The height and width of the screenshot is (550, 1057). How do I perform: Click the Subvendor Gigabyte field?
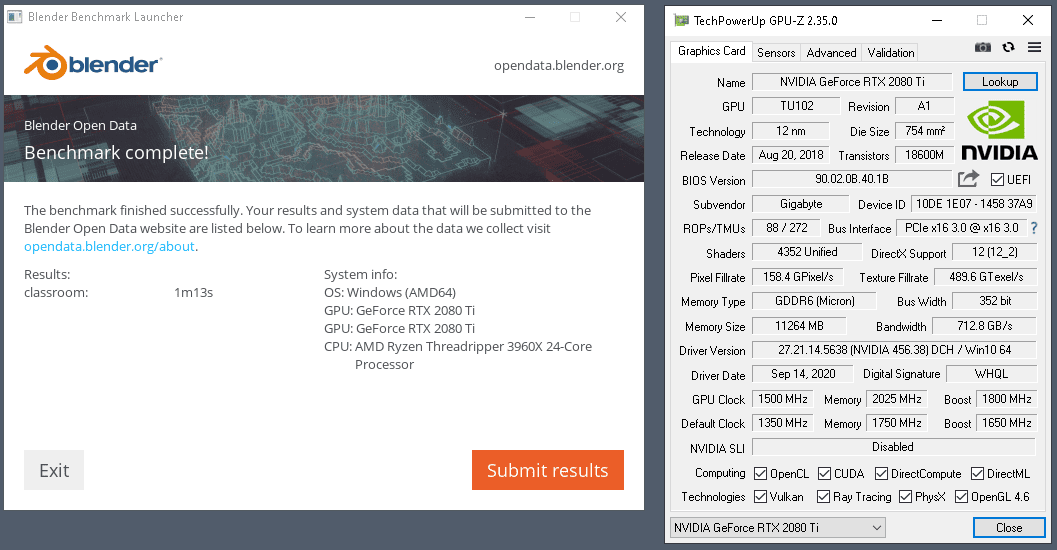click(x=801, y=204)
